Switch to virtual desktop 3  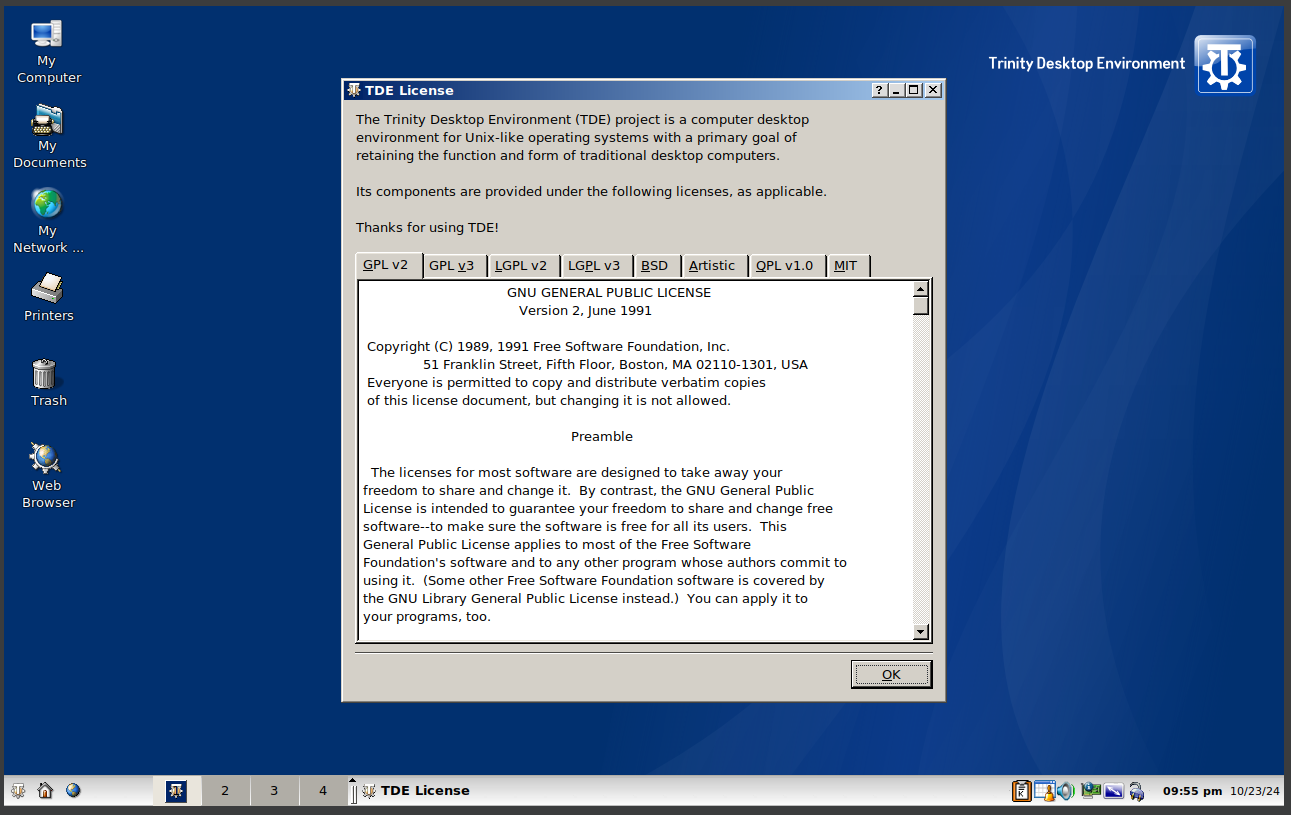tap(274, 791)
